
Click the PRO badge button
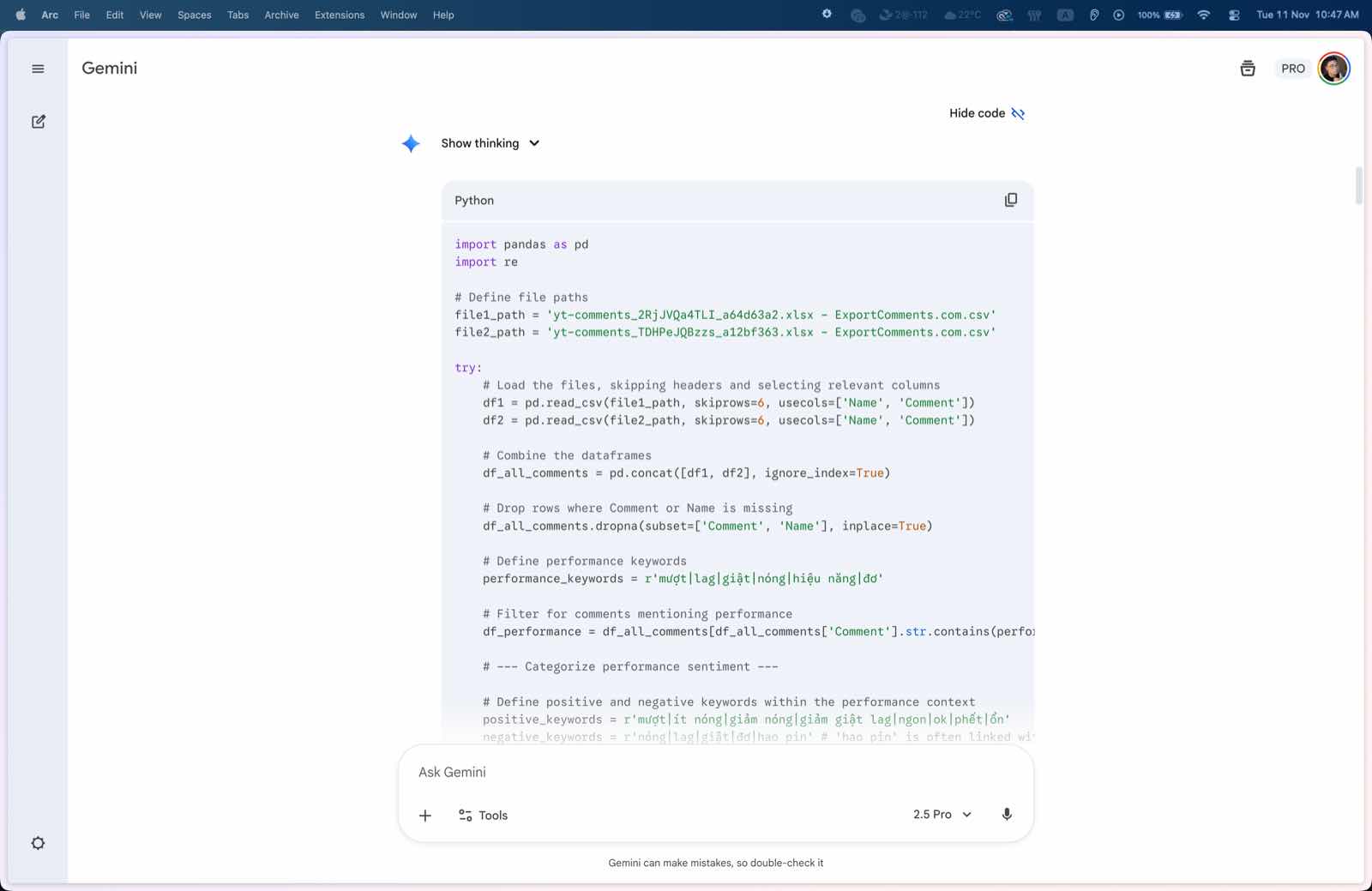[1292, 69]
